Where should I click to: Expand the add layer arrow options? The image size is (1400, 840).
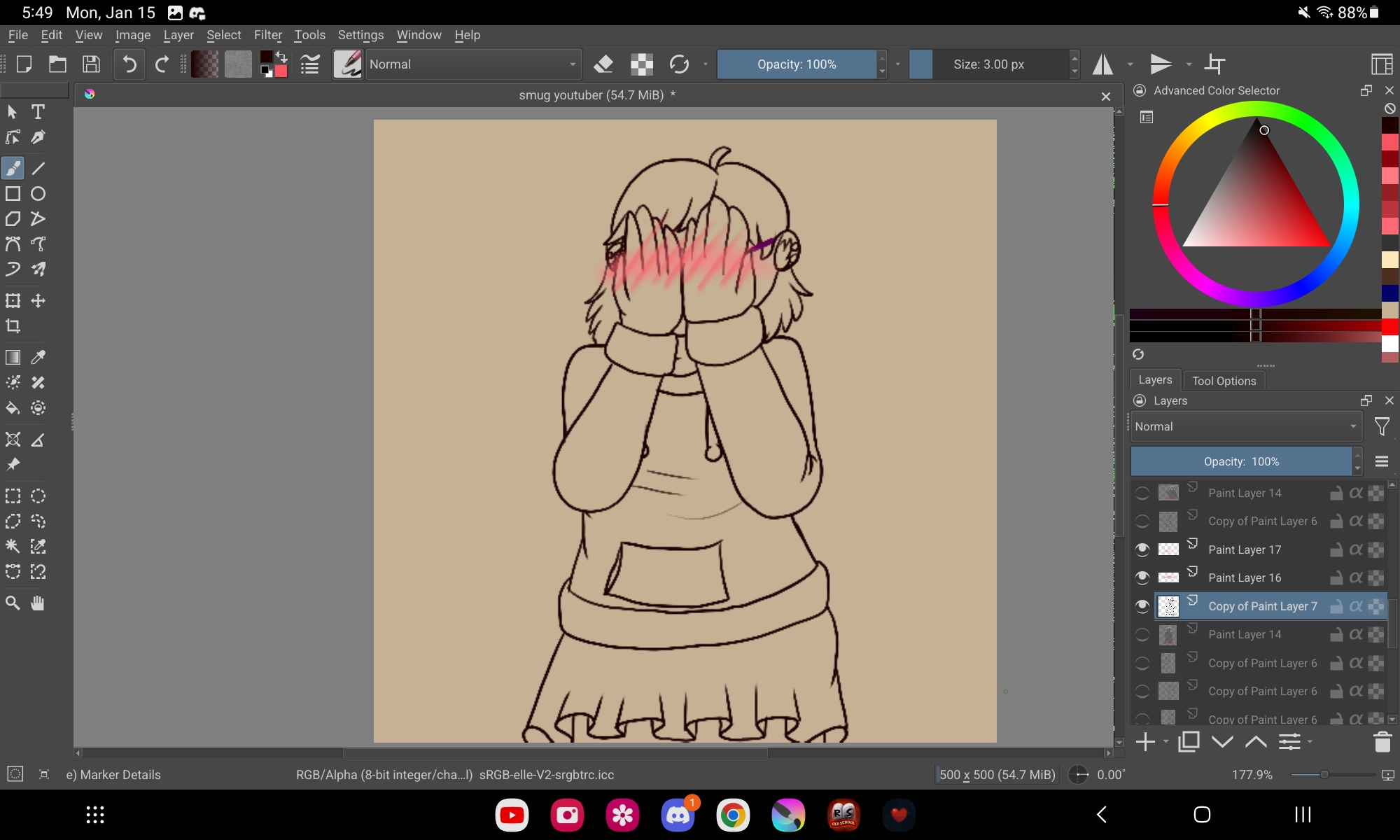[x=1165, y=742]
